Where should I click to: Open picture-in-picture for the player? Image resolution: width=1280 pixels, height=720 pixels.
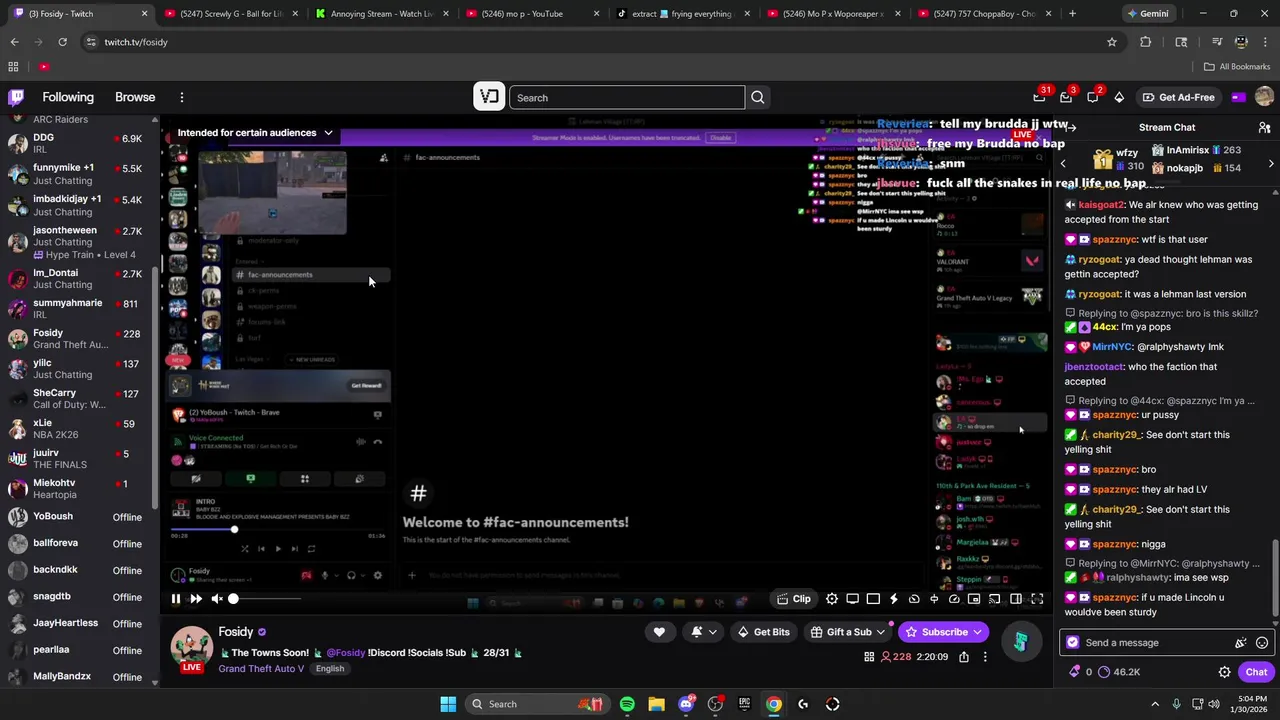click(975, 599)
